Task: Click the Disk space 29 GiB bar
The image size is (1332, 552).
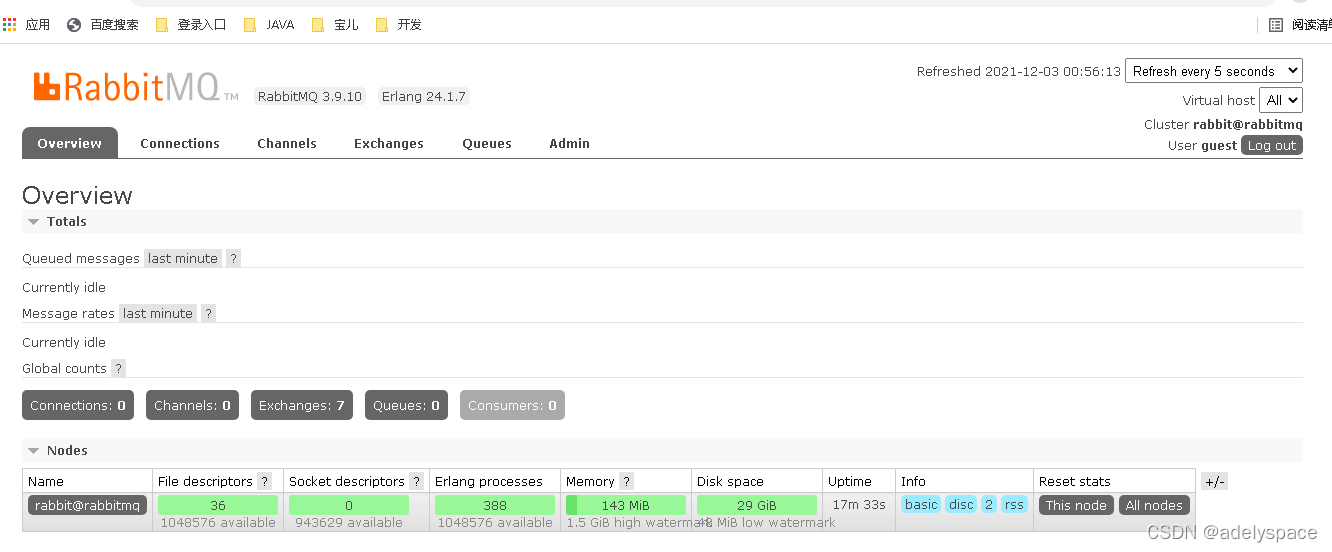Action: tap(757, 505)
